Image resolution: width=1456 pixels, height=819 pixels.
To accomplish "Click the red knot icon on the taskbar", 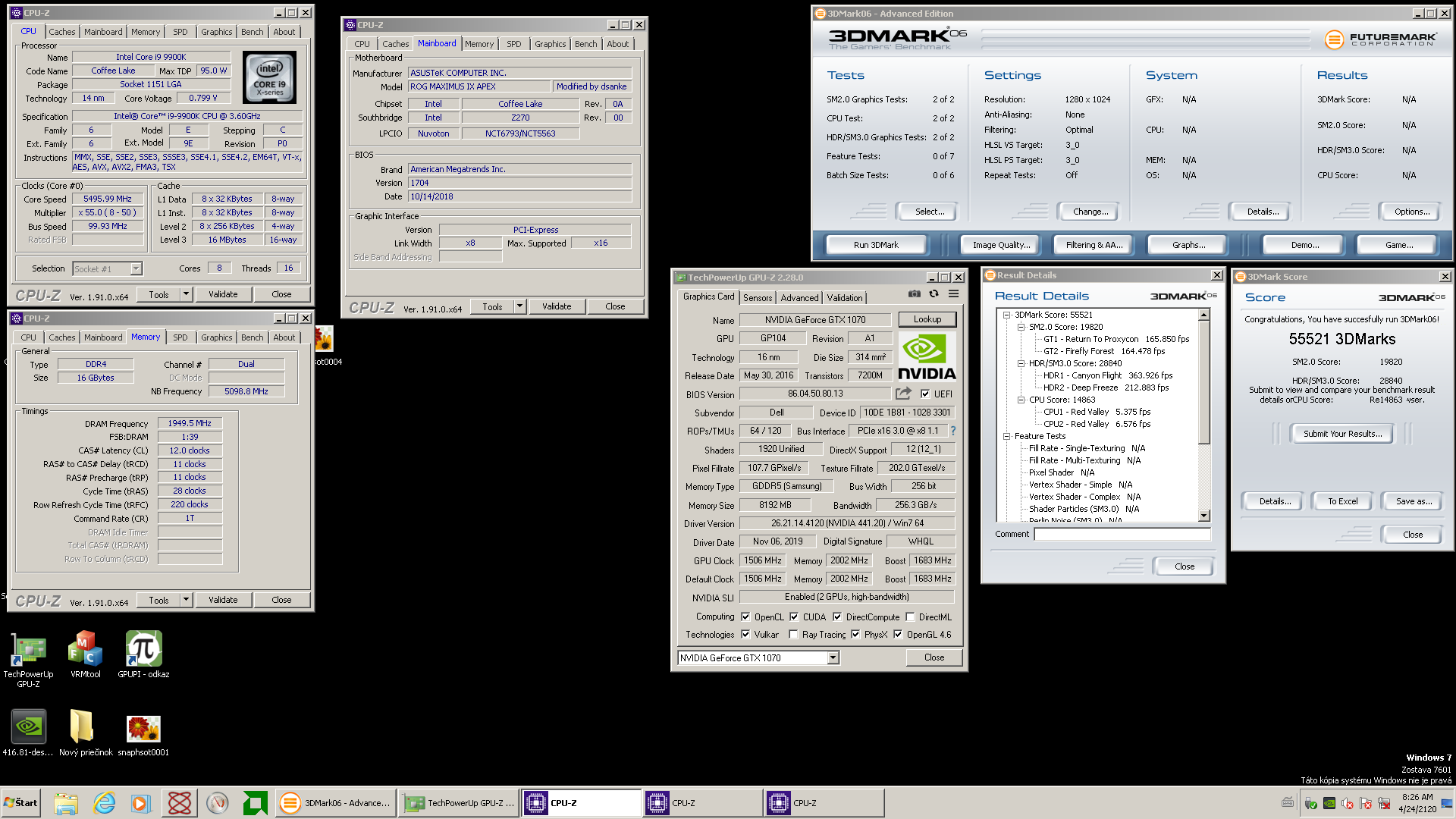I will click(x=180, y=803).
